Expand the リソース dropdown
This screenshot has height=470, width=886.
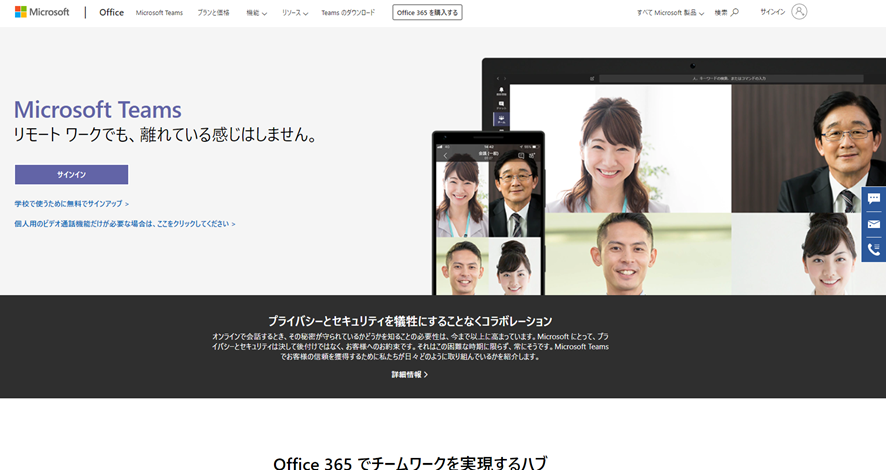[x=295, y=12]
